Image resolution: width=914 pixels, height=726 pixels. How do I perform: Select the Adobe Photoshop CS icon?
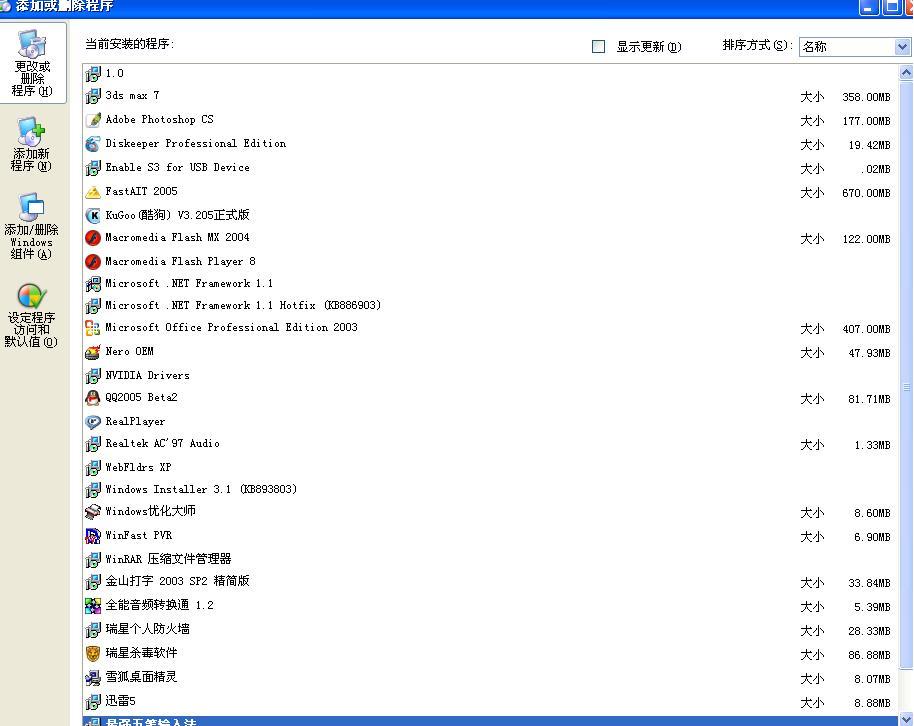(93, 120)
